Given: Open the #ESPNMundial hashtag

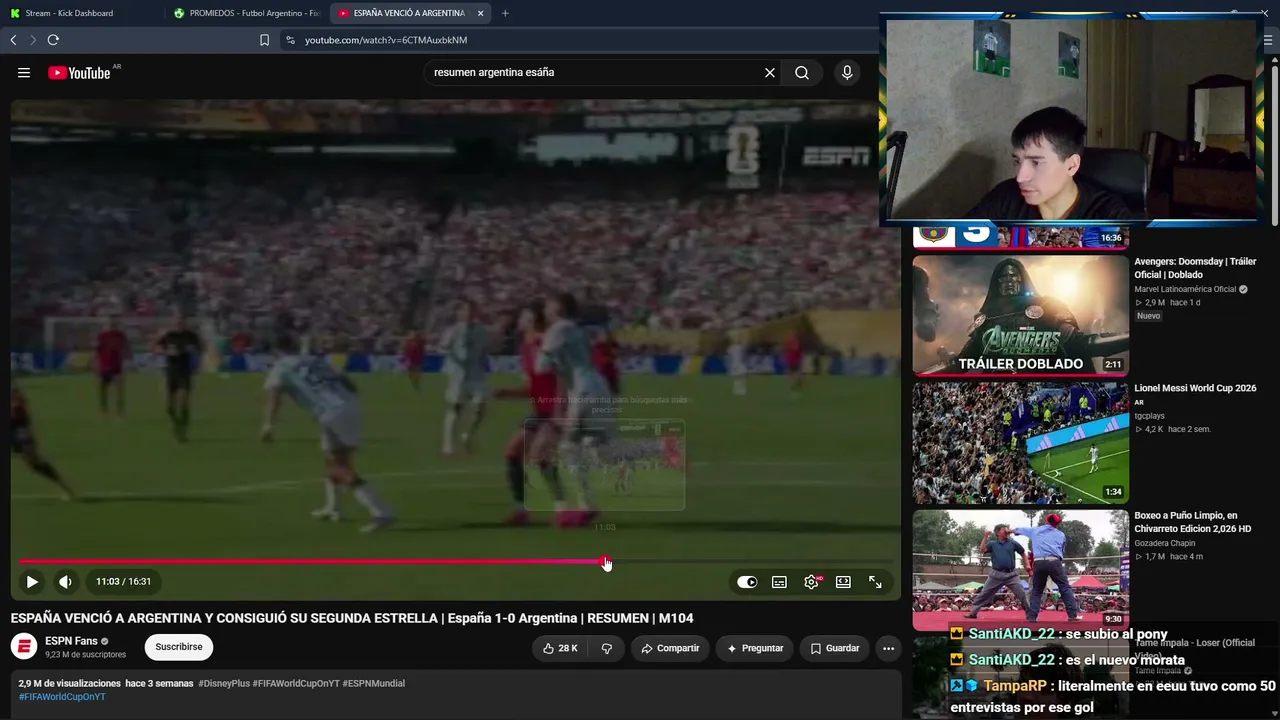Looking at the screenshot, I should tap(374, 683).
